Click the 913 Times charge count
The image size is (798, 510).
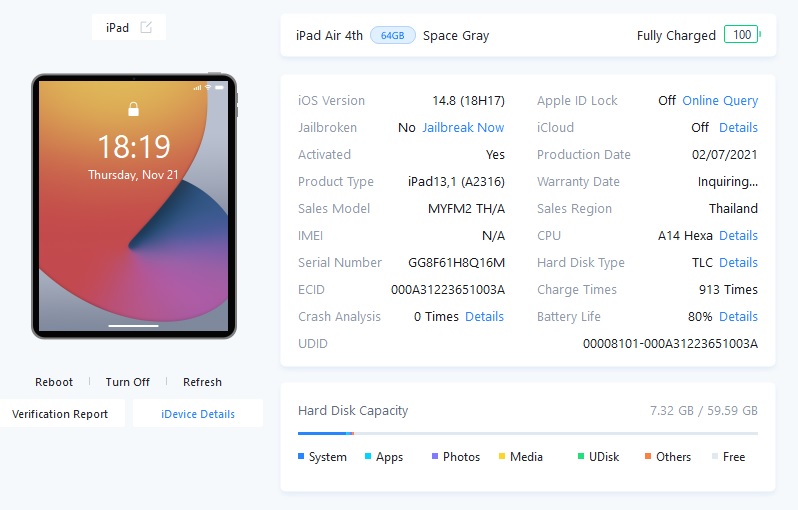pyautogui.click(x=728, y=290)
